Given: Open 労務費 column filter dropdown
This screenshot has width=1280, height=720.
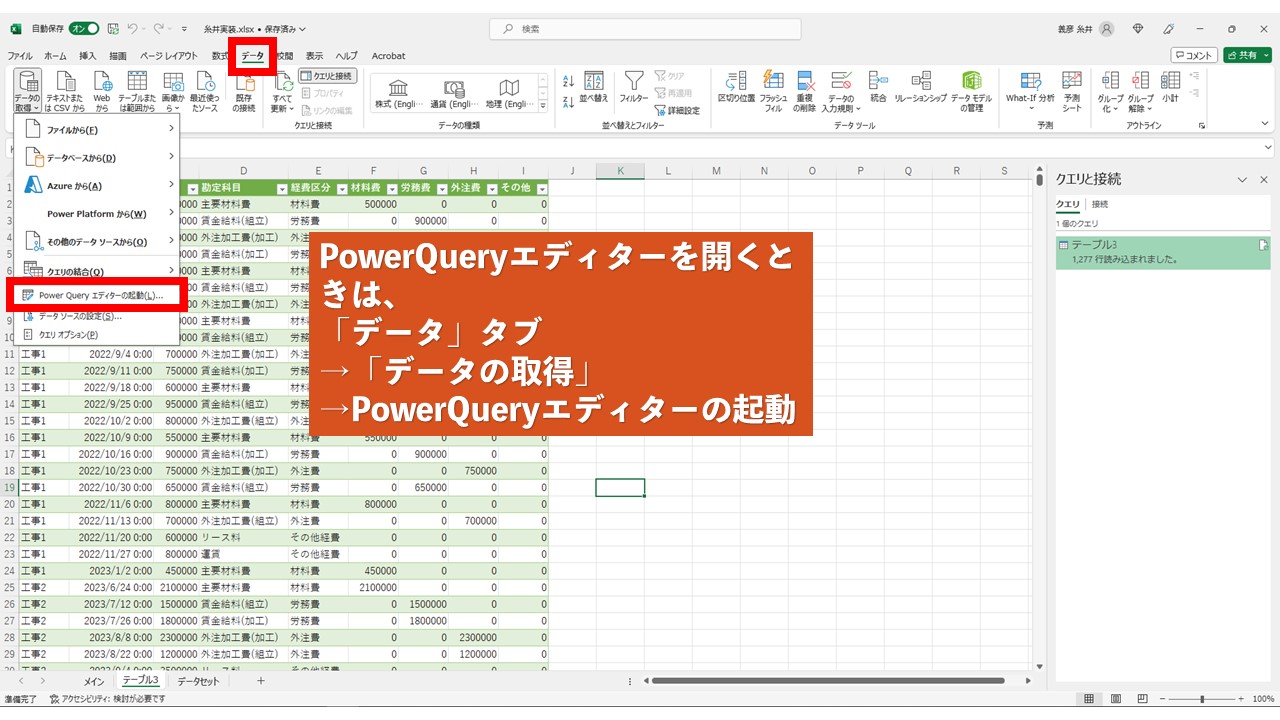Looking at the screenshot, I should pos(441,188).
